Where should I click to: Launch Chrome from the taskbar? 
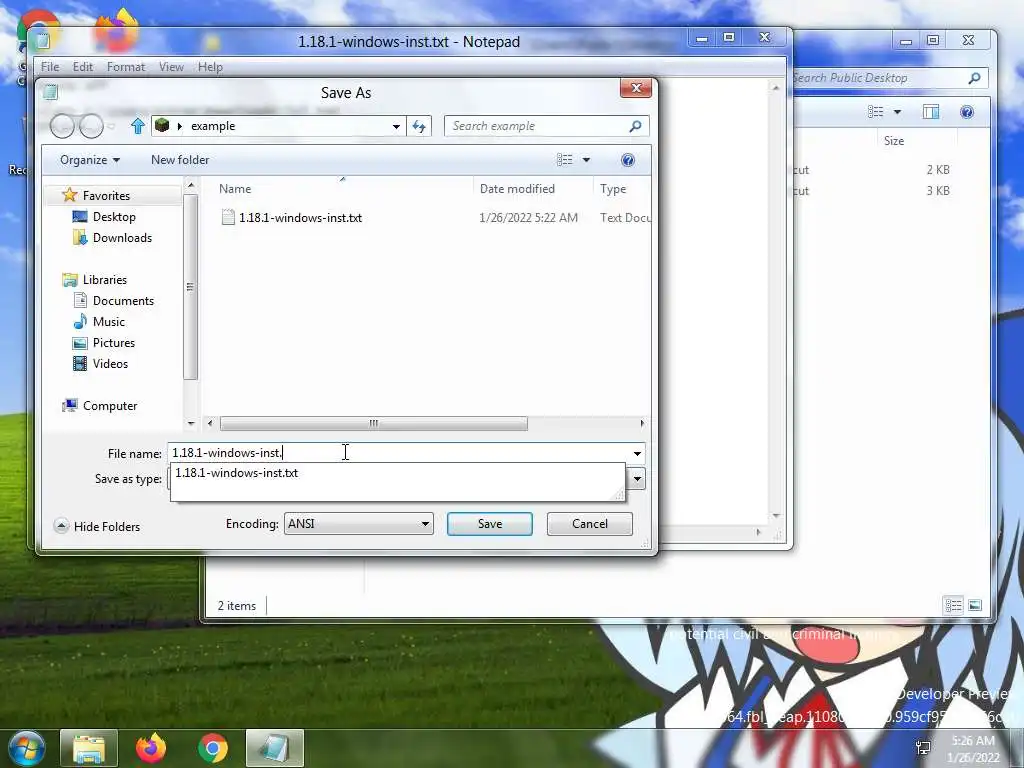click(x=213, y=748)
